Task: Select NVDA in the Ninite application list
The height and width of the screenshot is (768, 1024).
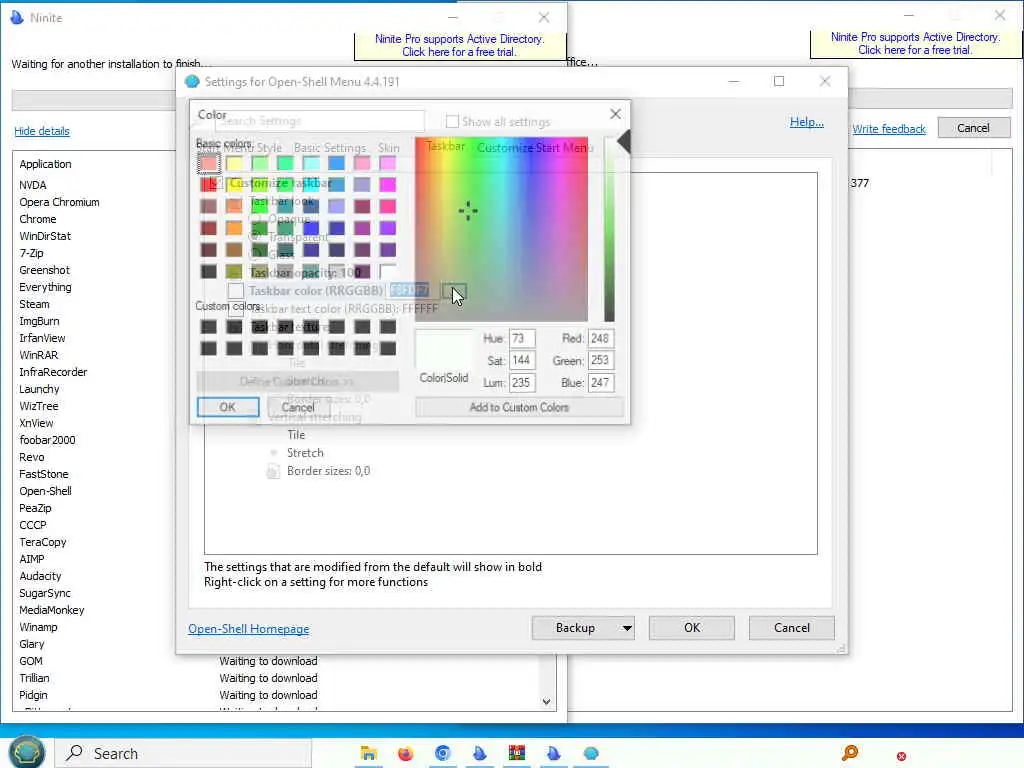Action: [33, 185]
